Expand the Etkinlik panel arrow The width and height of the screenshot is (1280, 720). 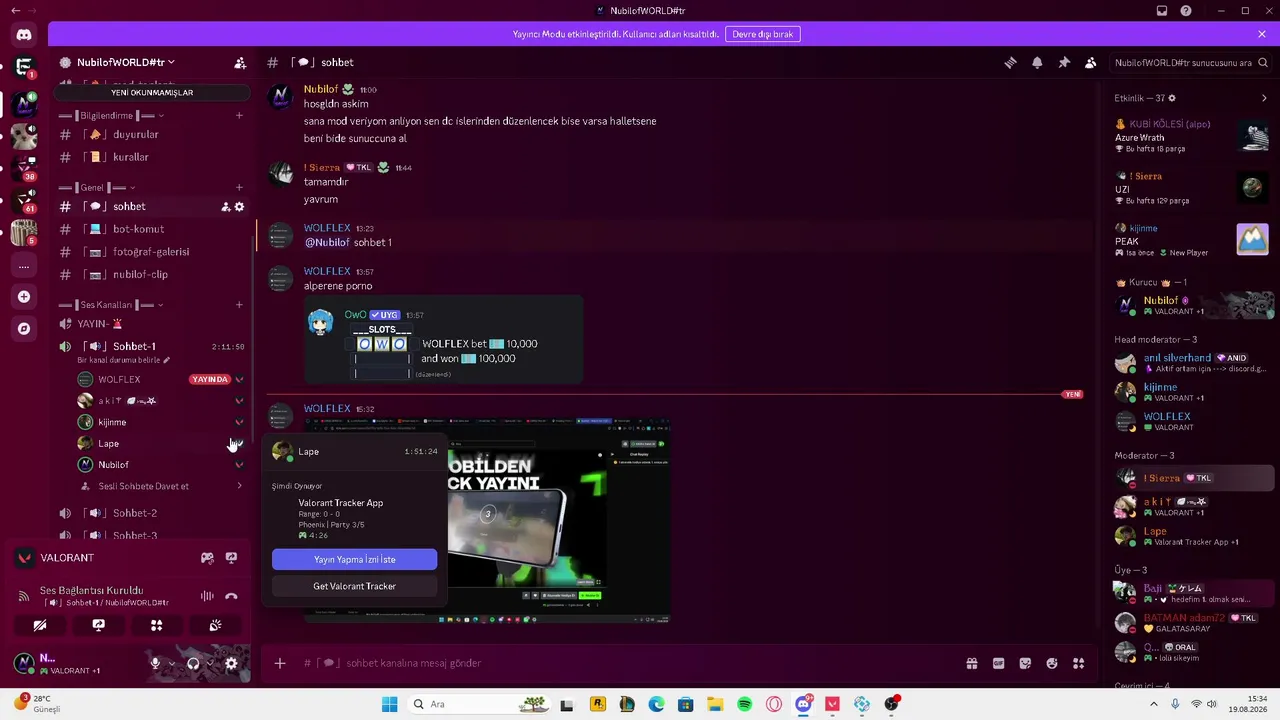pos(1264,98)
